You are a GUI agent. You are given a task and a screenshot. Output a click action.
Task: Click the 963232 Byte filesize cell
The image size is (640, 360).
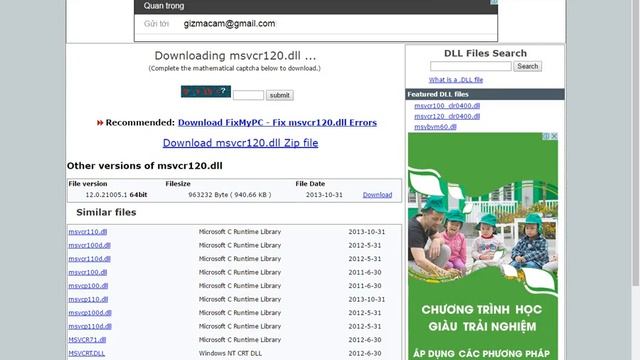click(230, 195)
